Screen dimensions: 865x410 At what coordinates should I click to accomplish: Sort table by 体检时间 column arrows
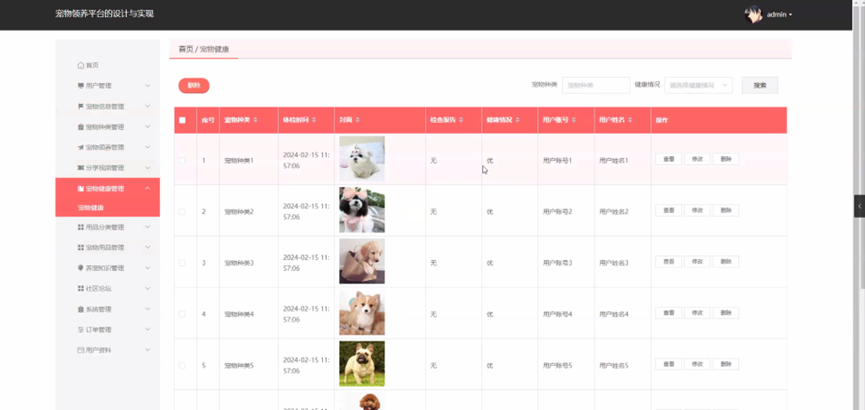coord(314,120)
